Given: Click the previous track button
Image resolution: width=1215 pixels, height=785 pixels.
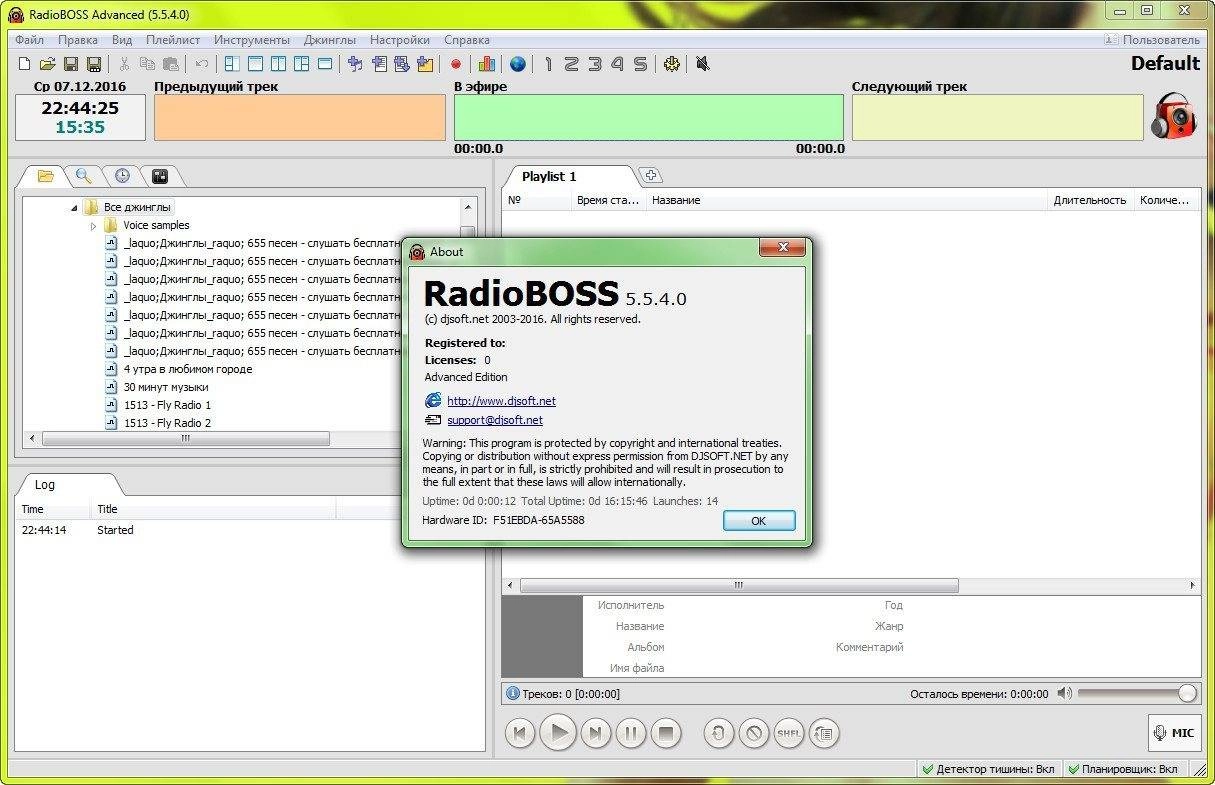Looking at the screenshot, I should click(519, 734).
